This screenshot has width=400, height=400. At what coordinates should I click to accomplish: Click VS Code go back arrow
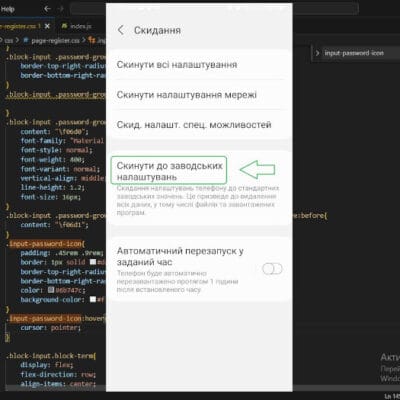pos(48,9)
